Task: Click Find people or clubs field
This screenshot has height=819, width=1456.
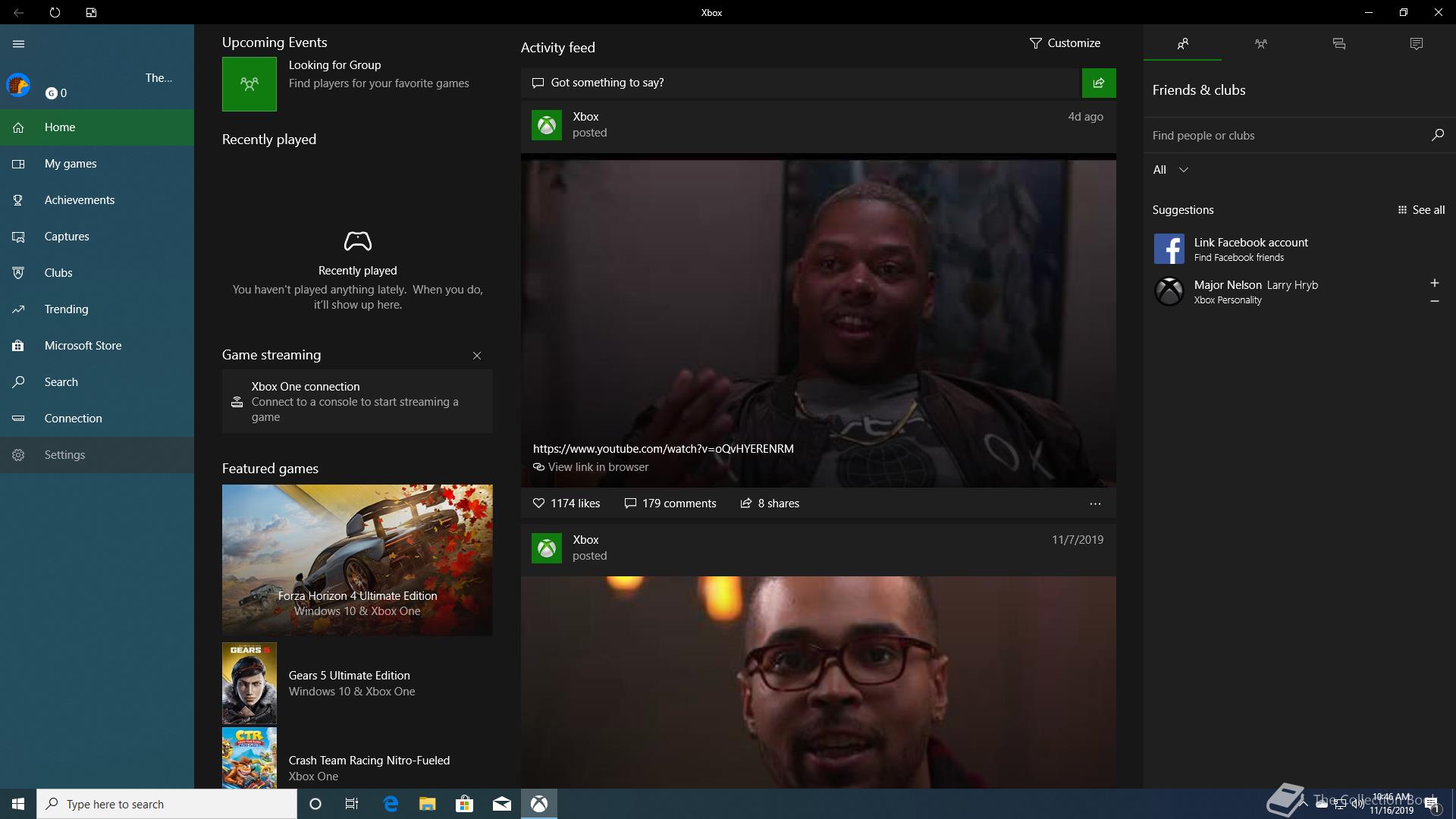Action: pyautogui.click(x=1285, y=136)
